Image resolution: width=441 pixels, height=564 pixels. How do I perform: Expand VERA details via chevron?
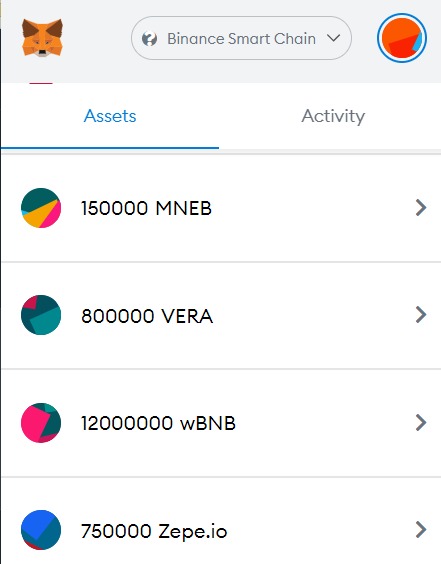(x=421, y=315)
